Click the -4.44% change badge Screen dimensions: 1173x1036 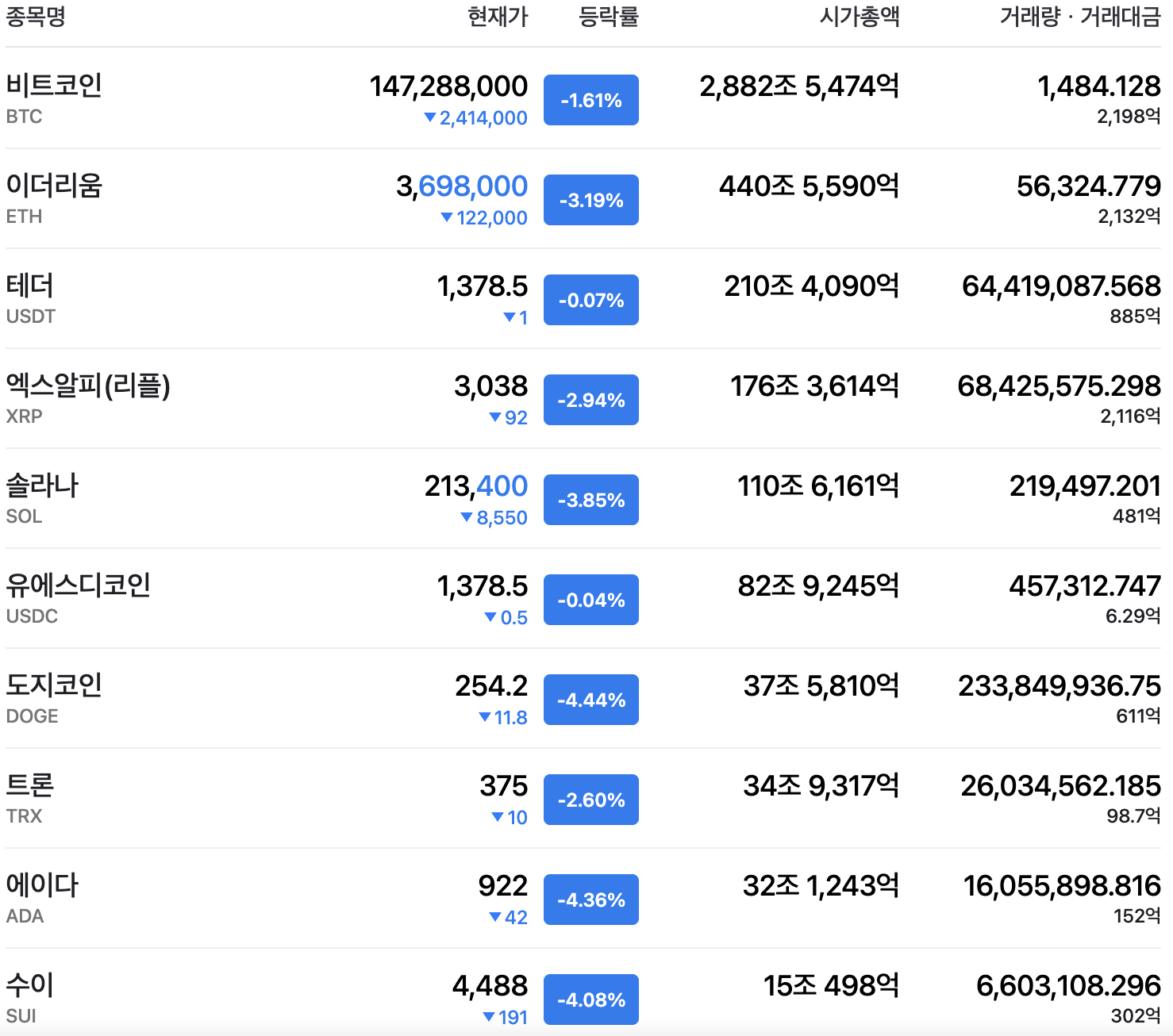tap(591, 700)
